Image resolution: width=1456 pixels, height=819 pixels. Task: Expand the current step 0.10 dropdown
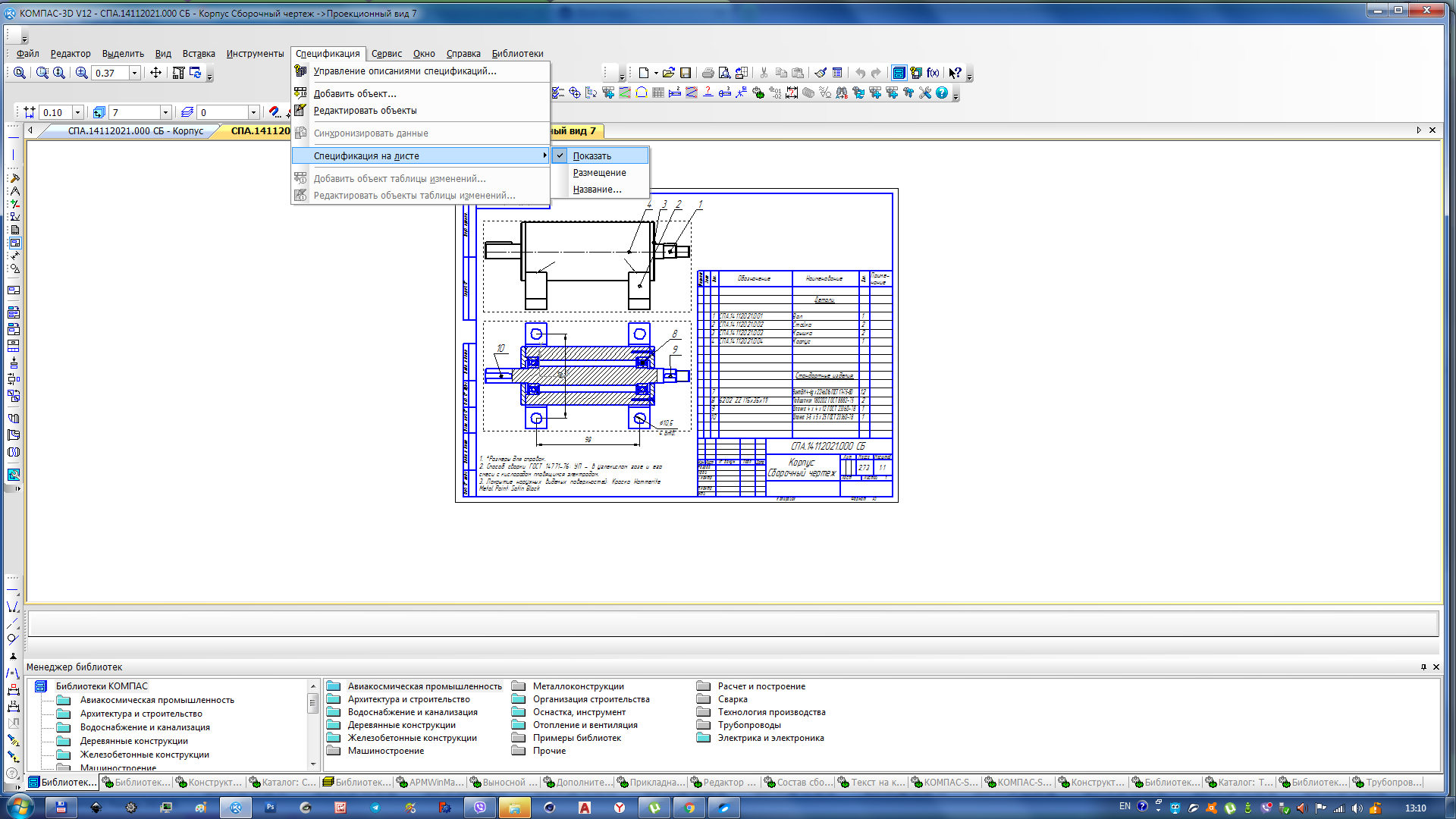point(77,112)
